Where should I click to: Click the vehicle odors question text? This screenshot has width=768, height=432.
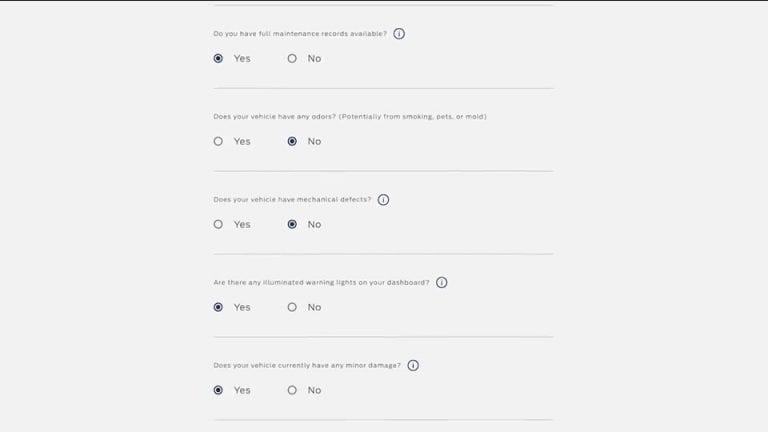(x=350, y=117)
